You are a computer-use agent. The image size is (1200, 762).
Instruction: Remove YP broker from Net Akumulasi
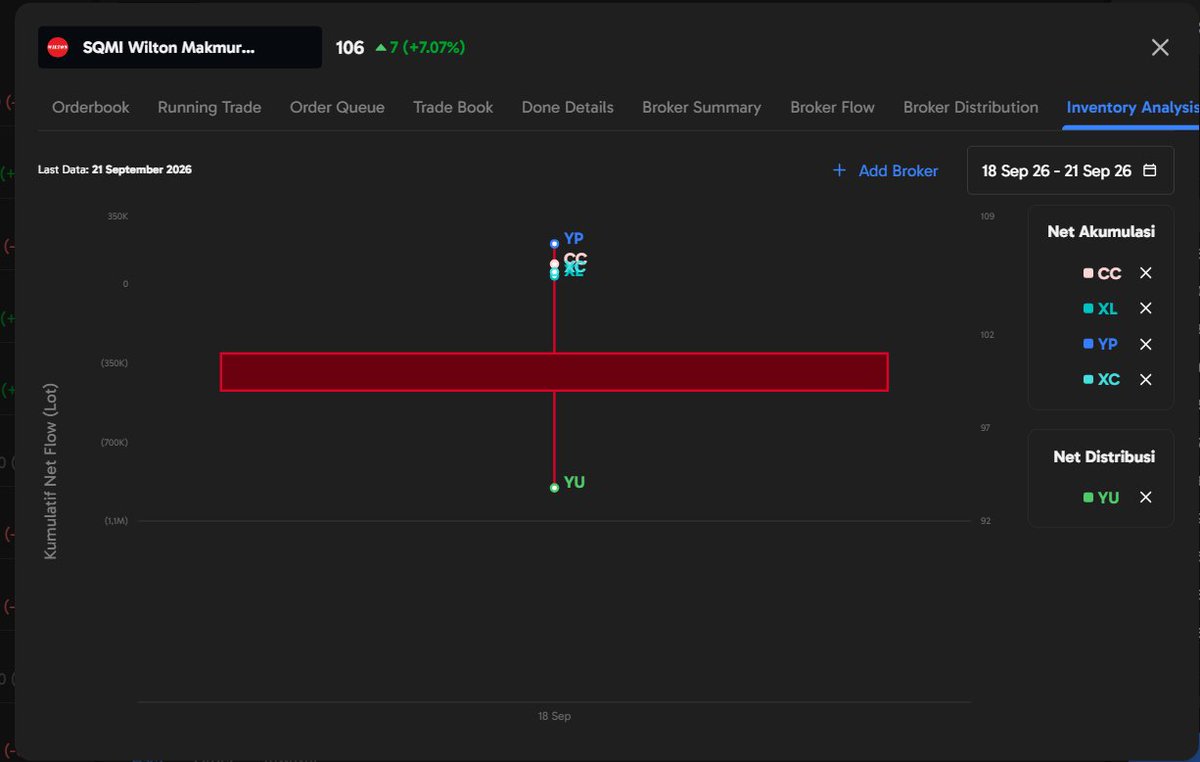pos(1146,344)
